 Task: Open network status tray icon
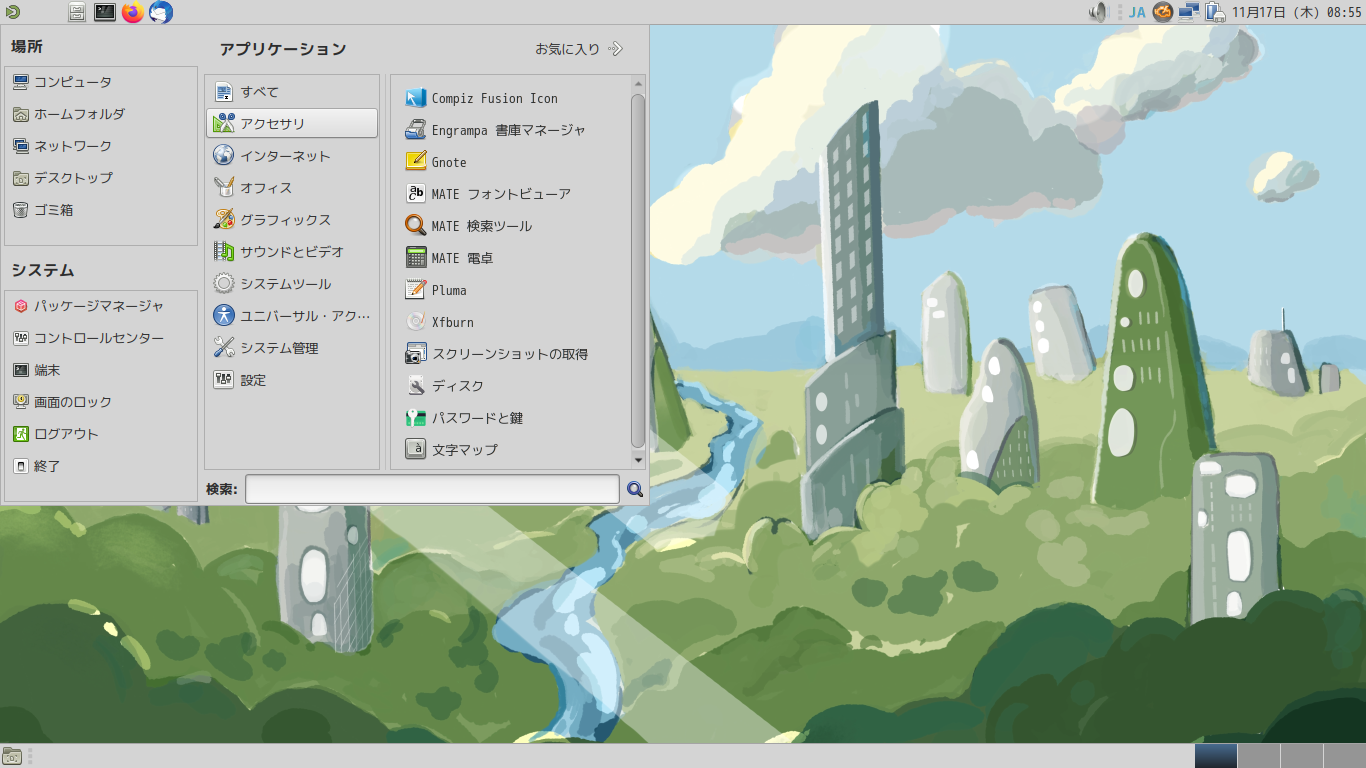point(1189,12)
